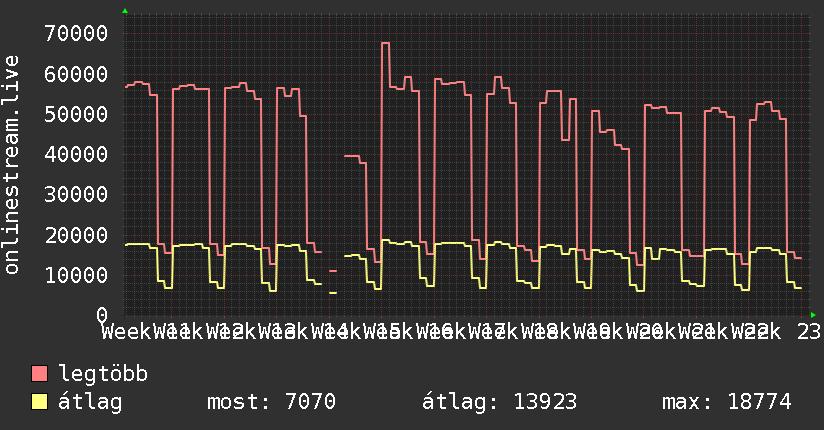
Task: Select the legtöbb legend label
Action: pos(103,374)
